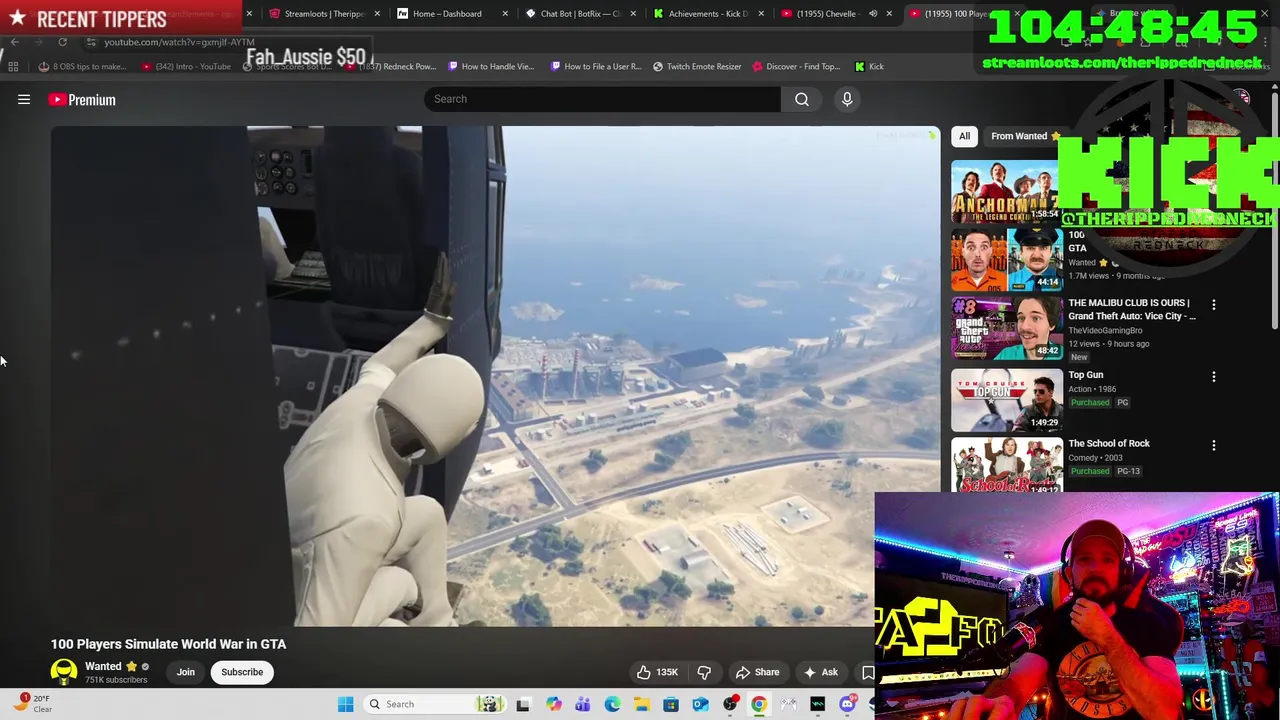Select the All filter chip
This screenshot has height=720, width=1280.
(964, 136)
